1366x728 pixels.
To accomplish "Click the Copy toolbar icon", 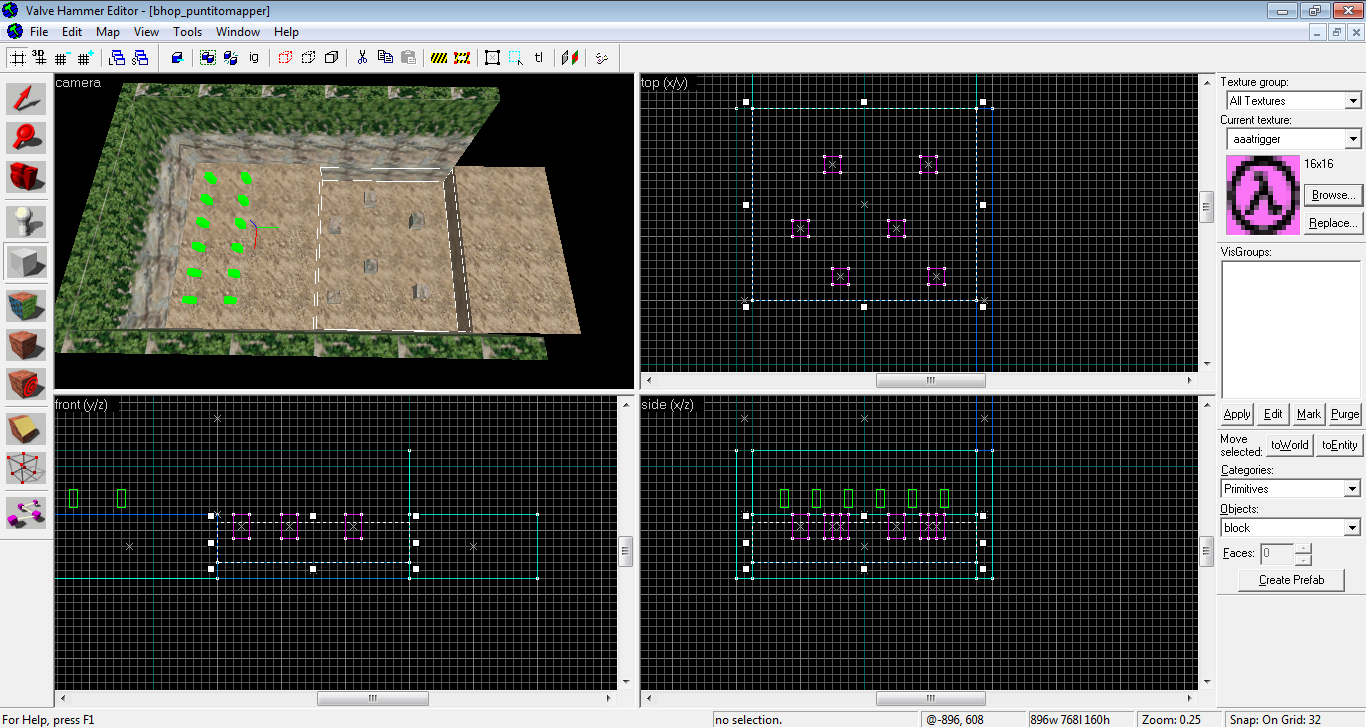I will [385, 58].
